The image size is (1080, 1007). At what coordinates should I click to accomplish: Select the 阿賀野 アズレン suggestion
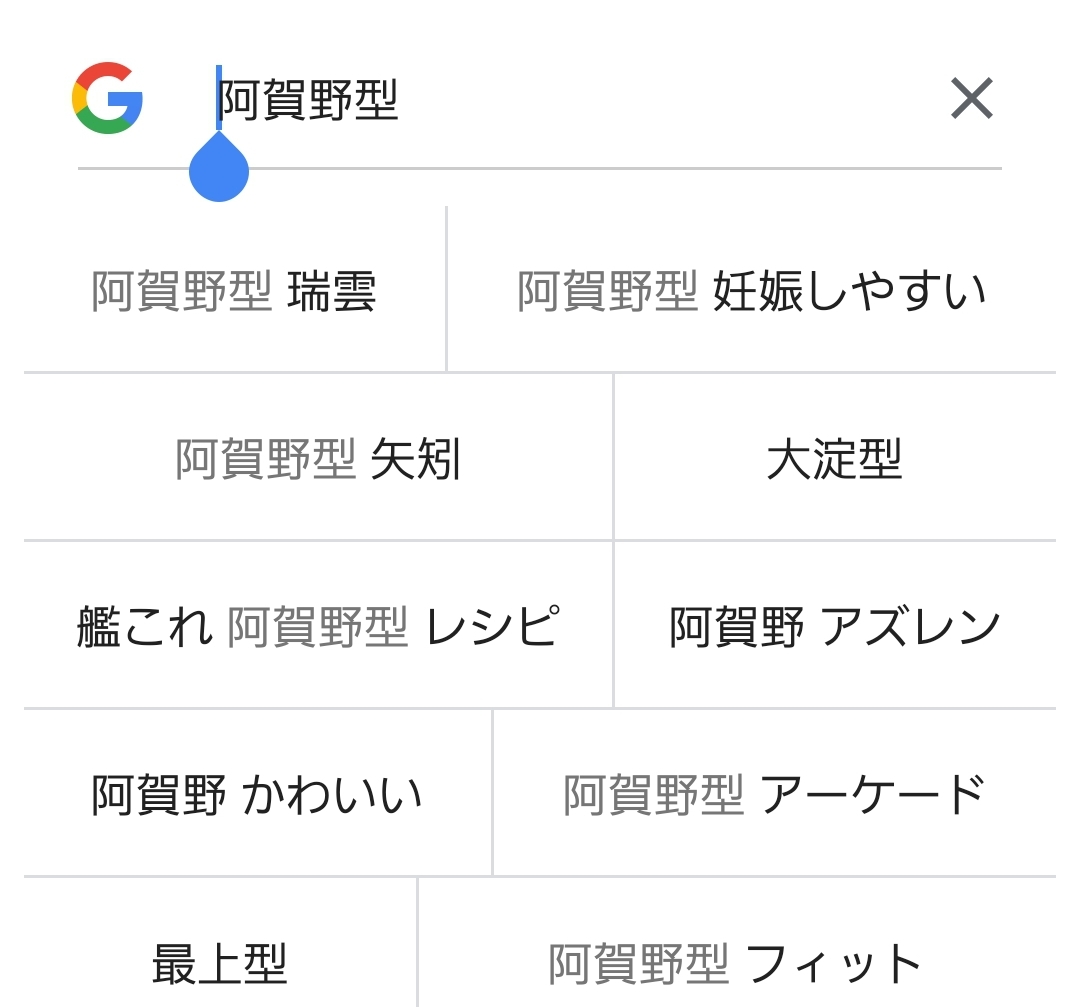click(834, 627)
